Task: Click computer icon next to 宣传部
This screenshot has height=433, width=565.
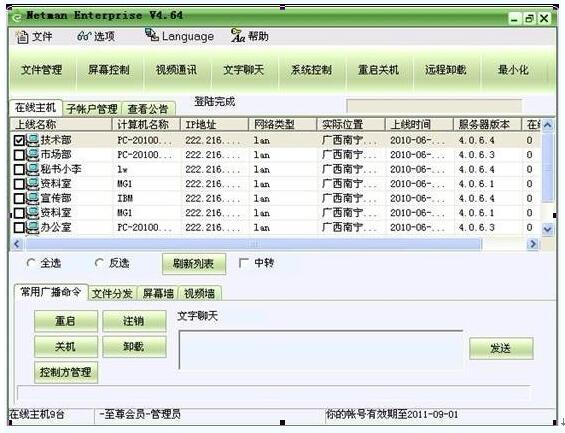Action: click(x=33, y=198)
